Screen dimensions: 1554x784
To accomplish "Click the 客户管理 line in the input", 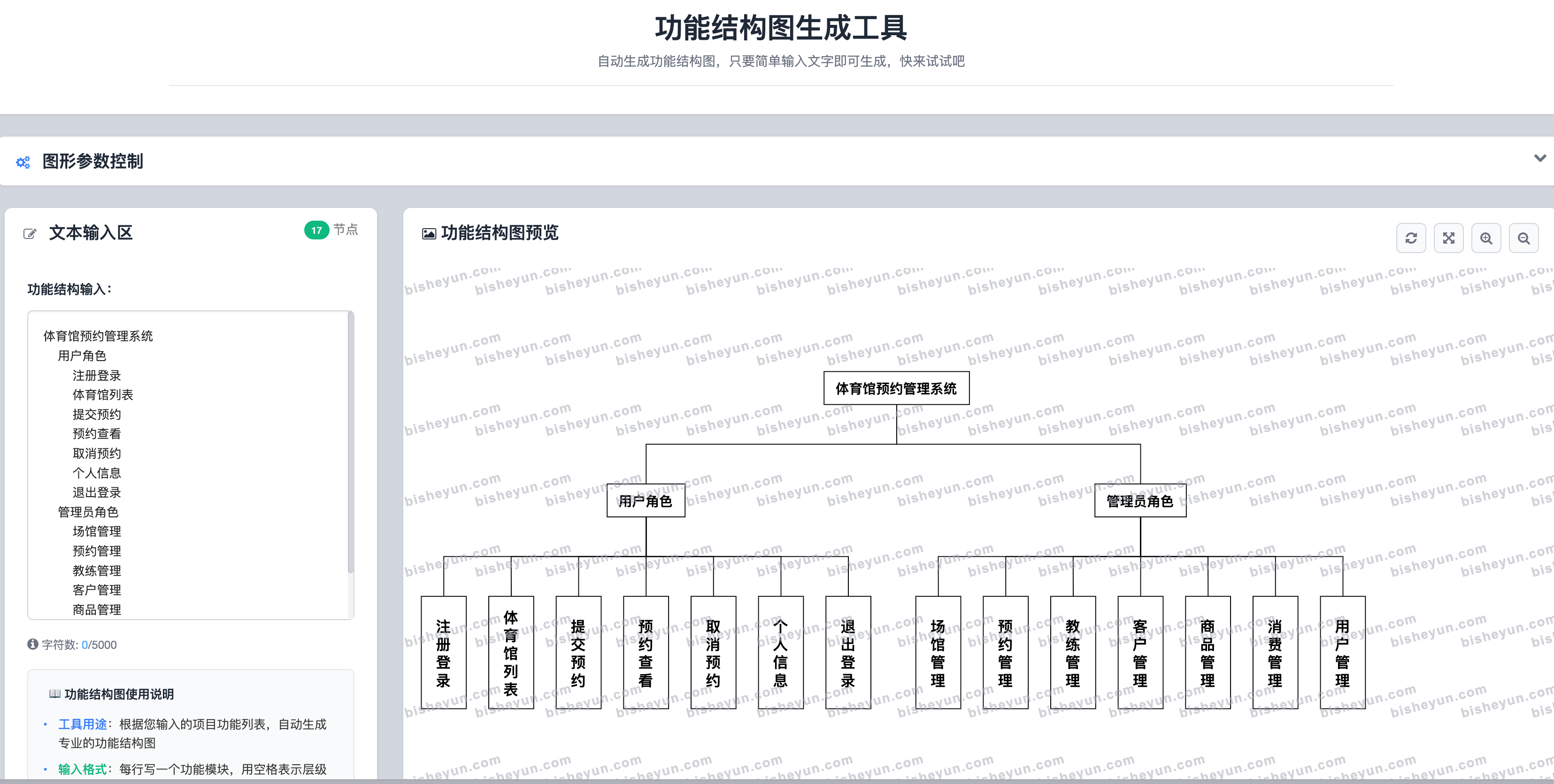I will click(97, 590).
